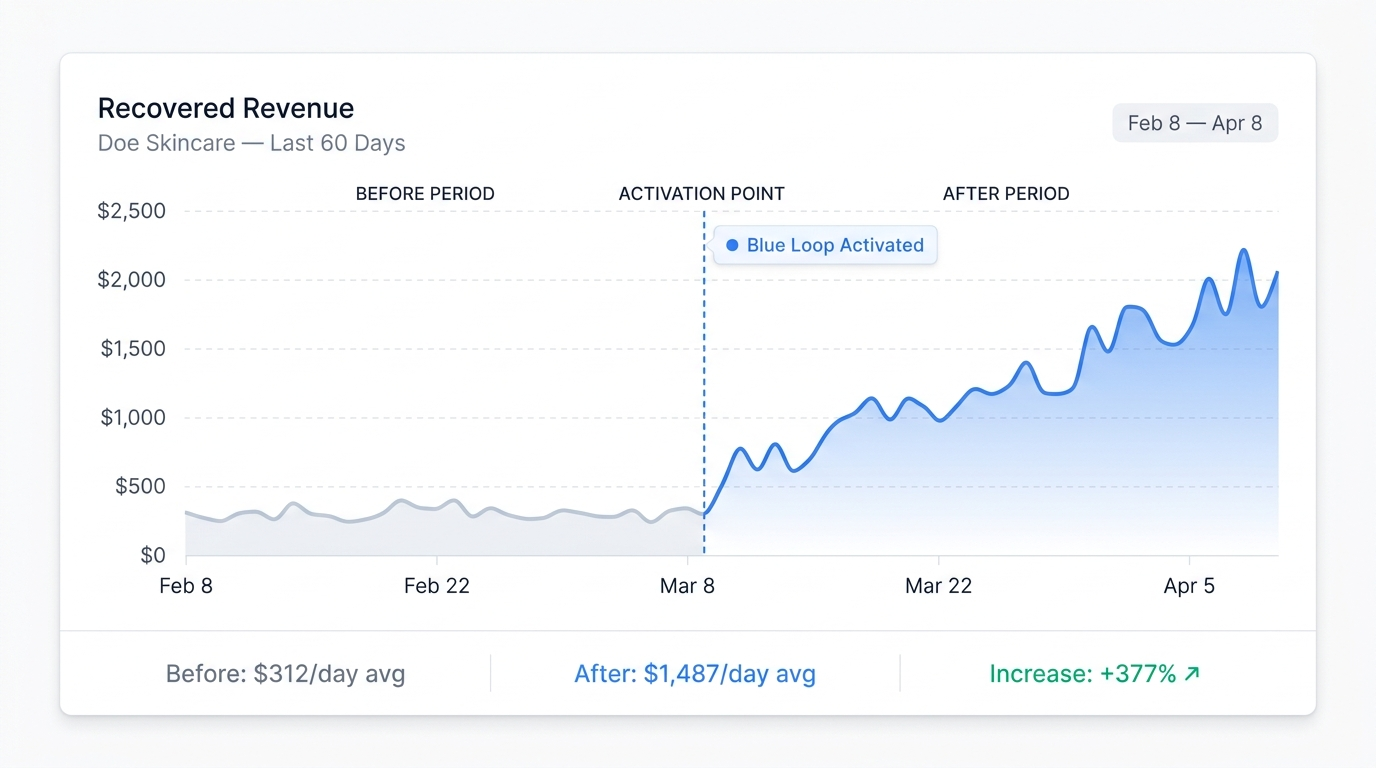Click the Recovered Revenue title
Viewport: 1376px width, 768px height.
(x=225, y=108)
